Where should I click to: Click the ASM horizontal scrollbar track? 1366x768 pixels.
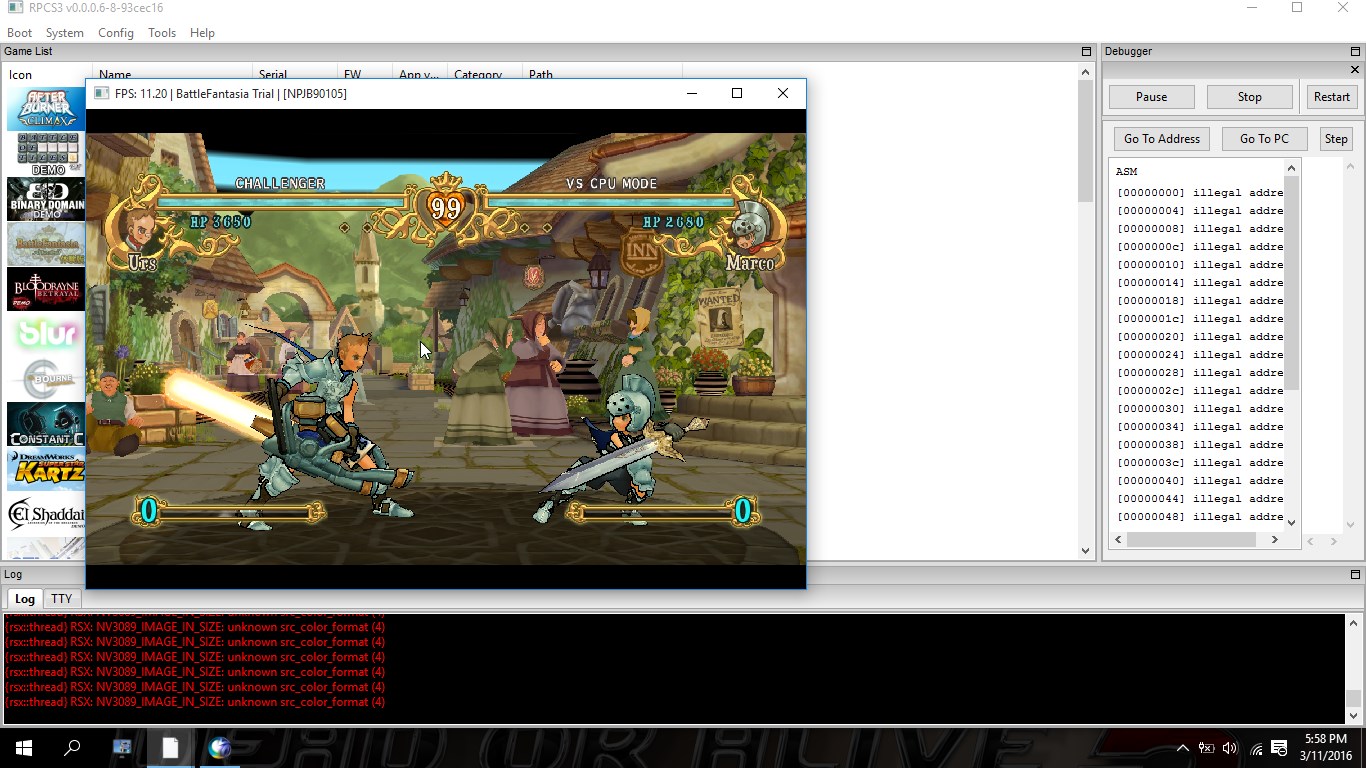tap(1191, 539)
